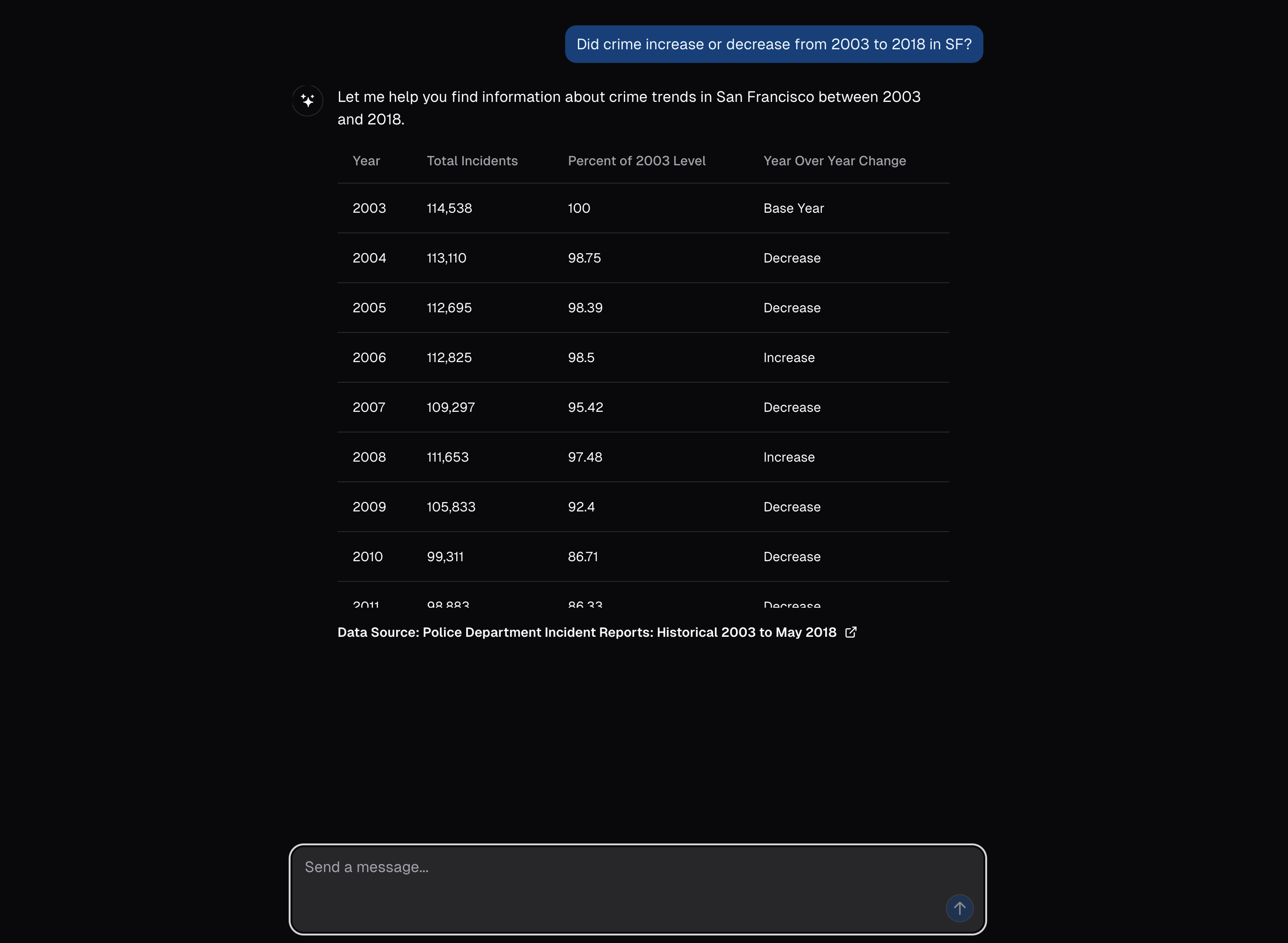Image resolution: width=1288 pixels, height=943 pixels.
Task: Click the send message arrow button
Action: click(x=959, y=908)
